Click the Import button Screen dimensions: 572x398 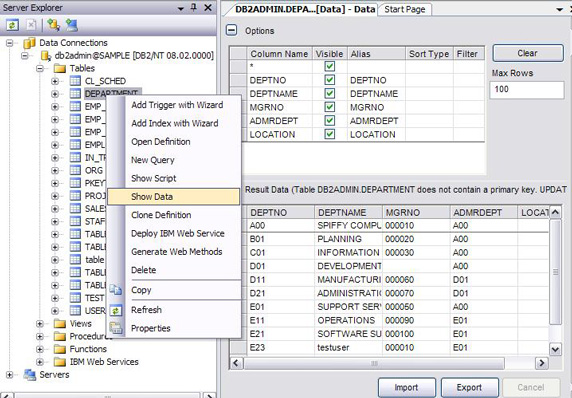[x=406, y=387]
